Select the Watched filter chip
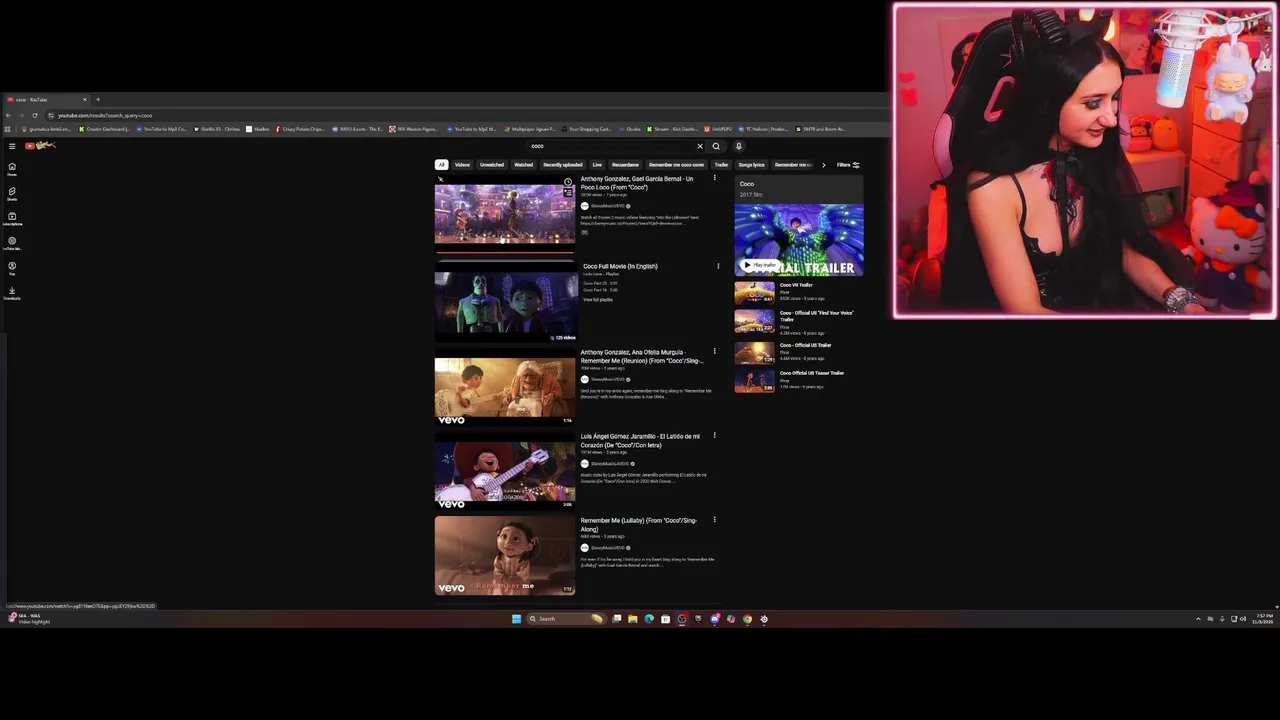Viewport: 1280px width, 720px height. pyautogui.click(x=524, y=165)
